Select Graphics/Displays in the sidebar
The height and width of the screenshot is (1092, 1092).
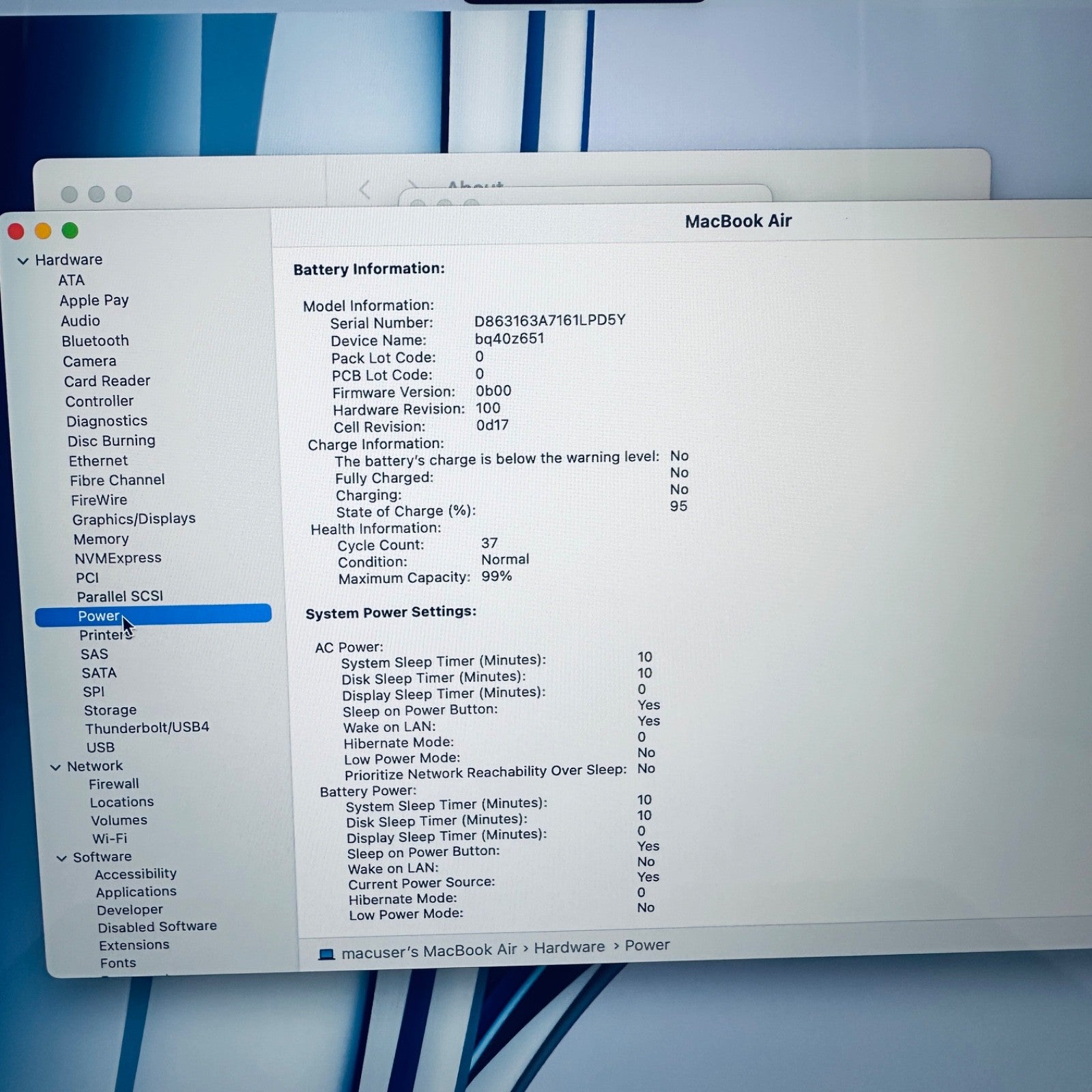click(x=134, y=519)
